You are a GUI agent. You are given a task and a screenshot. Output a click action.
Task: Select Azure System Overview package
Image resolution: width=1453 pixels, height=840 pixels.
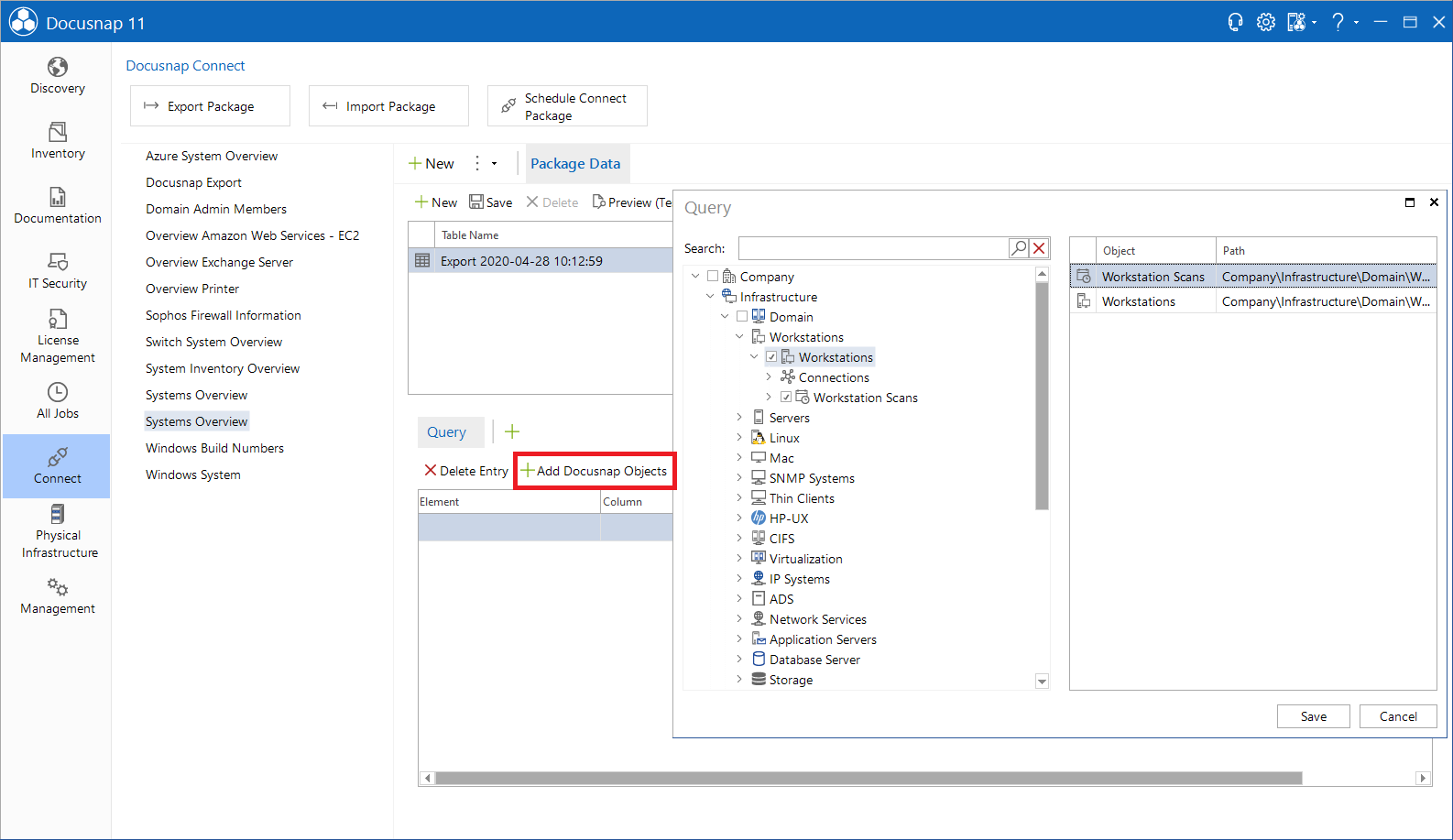[212, 156]
